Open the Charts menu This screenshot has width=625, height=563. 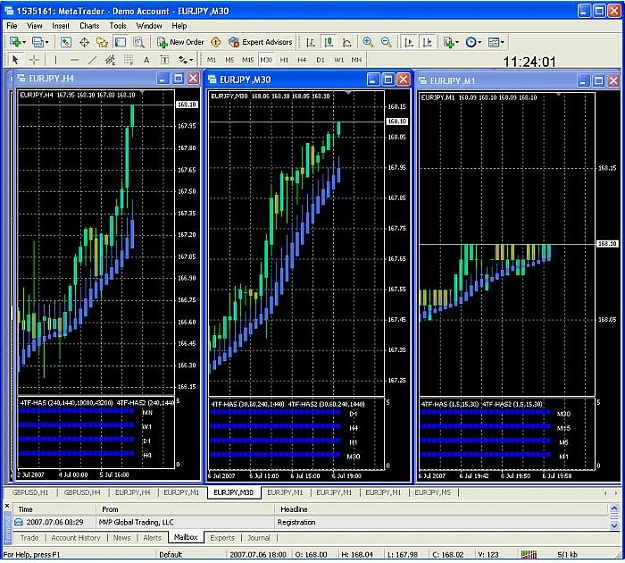89,26
